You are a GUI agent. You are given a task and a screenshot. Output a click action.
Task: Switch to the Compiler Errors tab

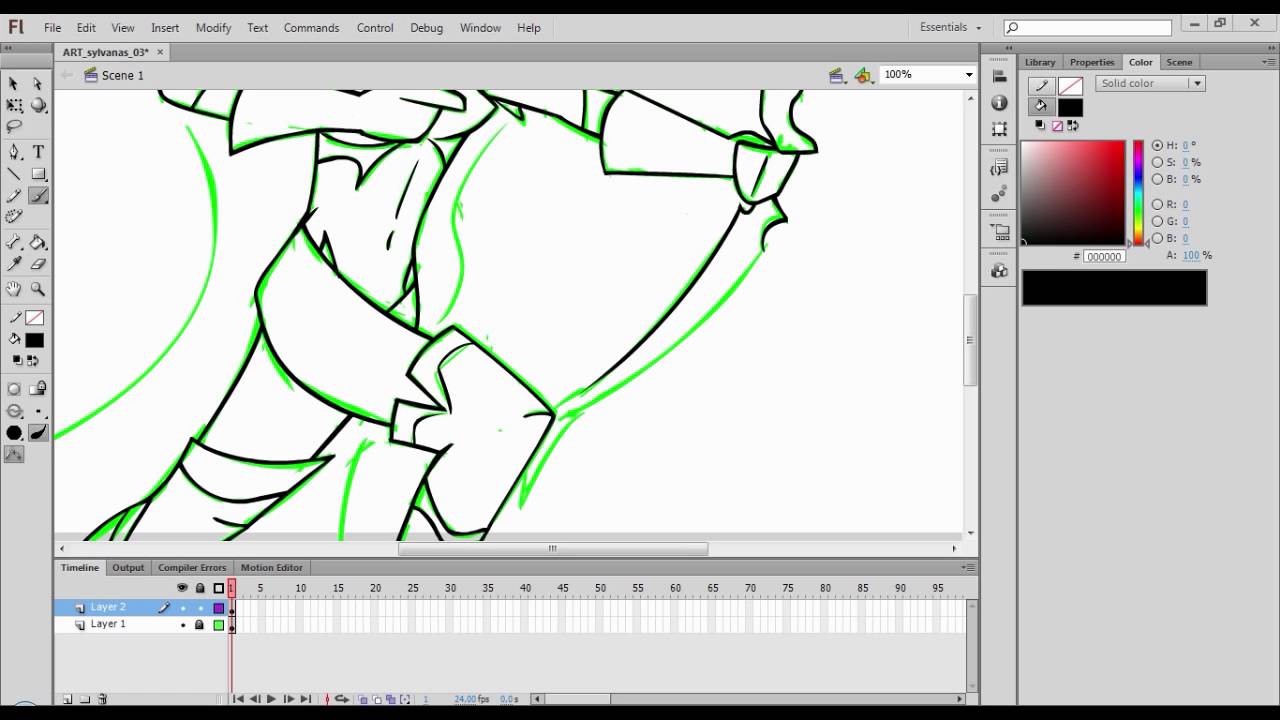click(x=192, y=567)
